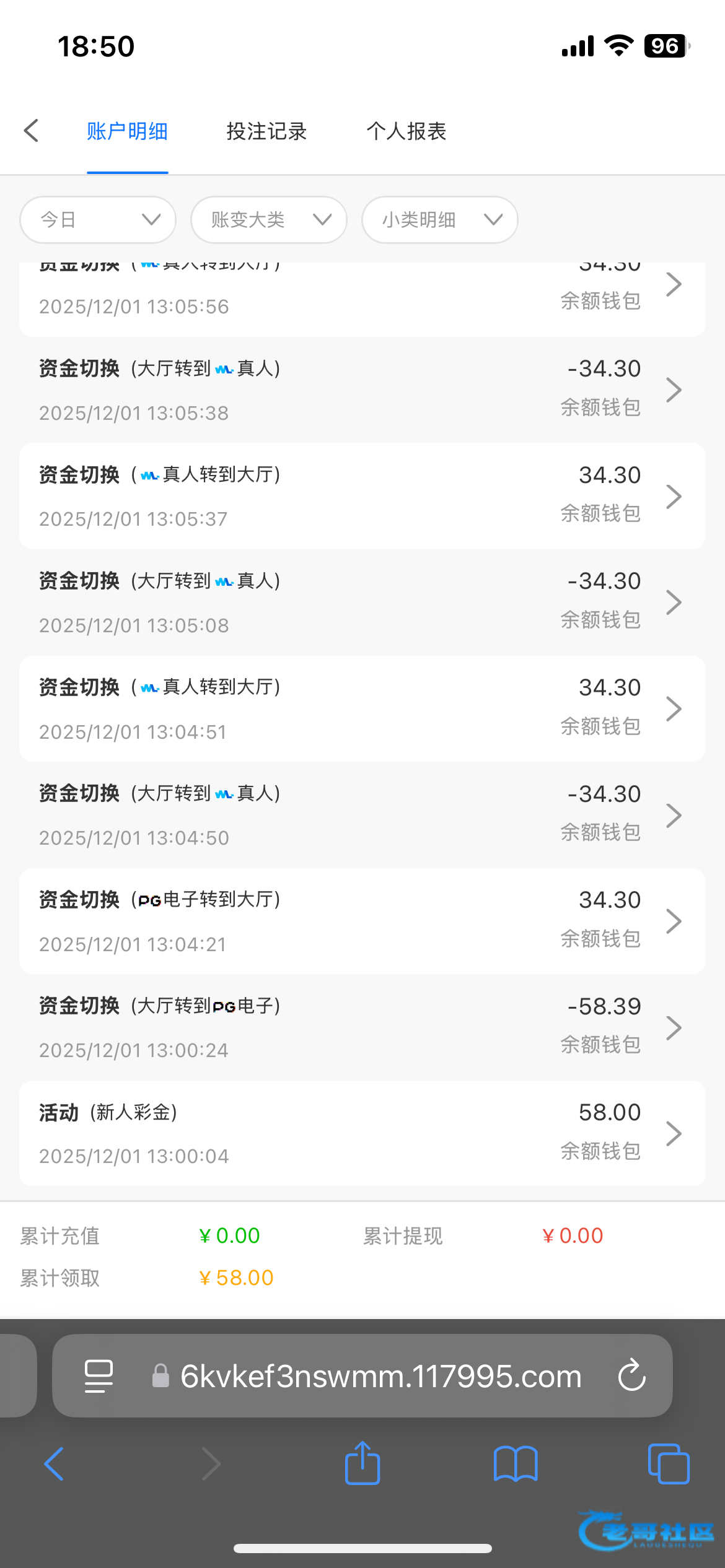
Task: Tap the back arrow in header
Action: 32,131
